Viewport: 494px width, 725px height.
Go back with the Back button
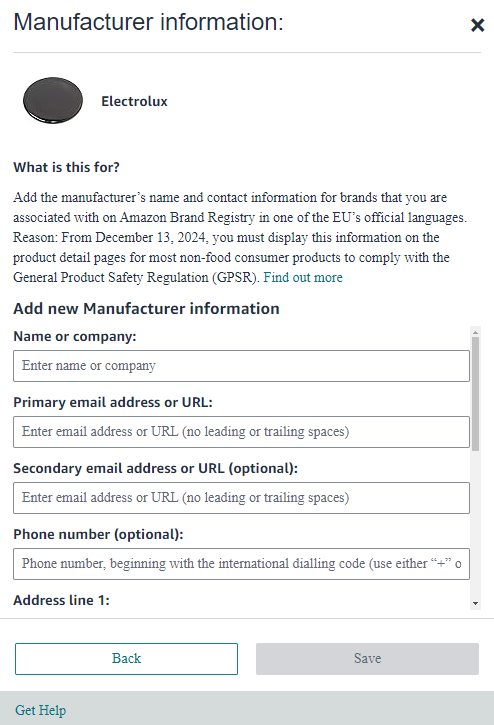pos(126,658)
